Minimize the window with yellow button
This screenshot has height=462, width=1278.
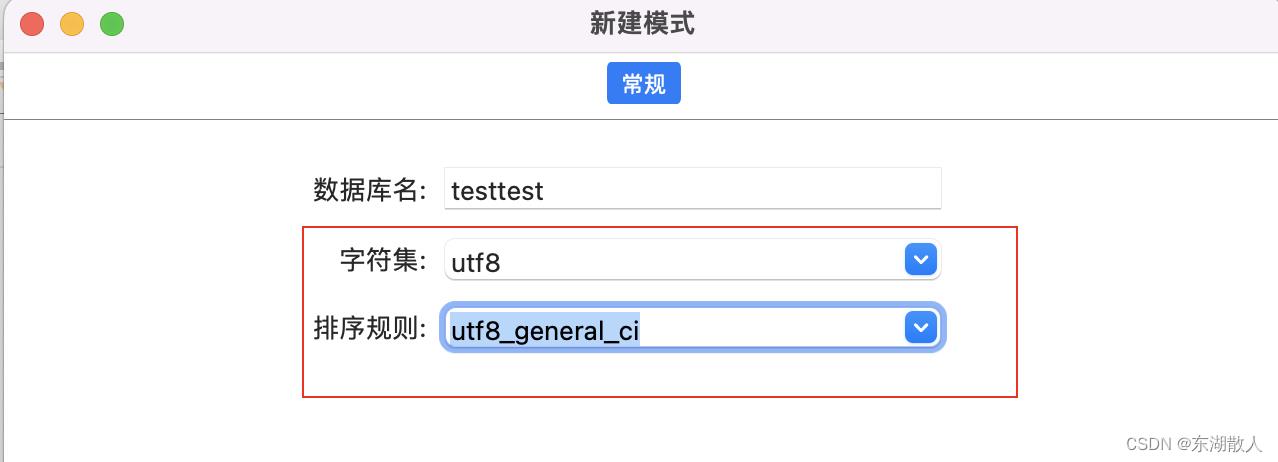click(x=72, y=24)
